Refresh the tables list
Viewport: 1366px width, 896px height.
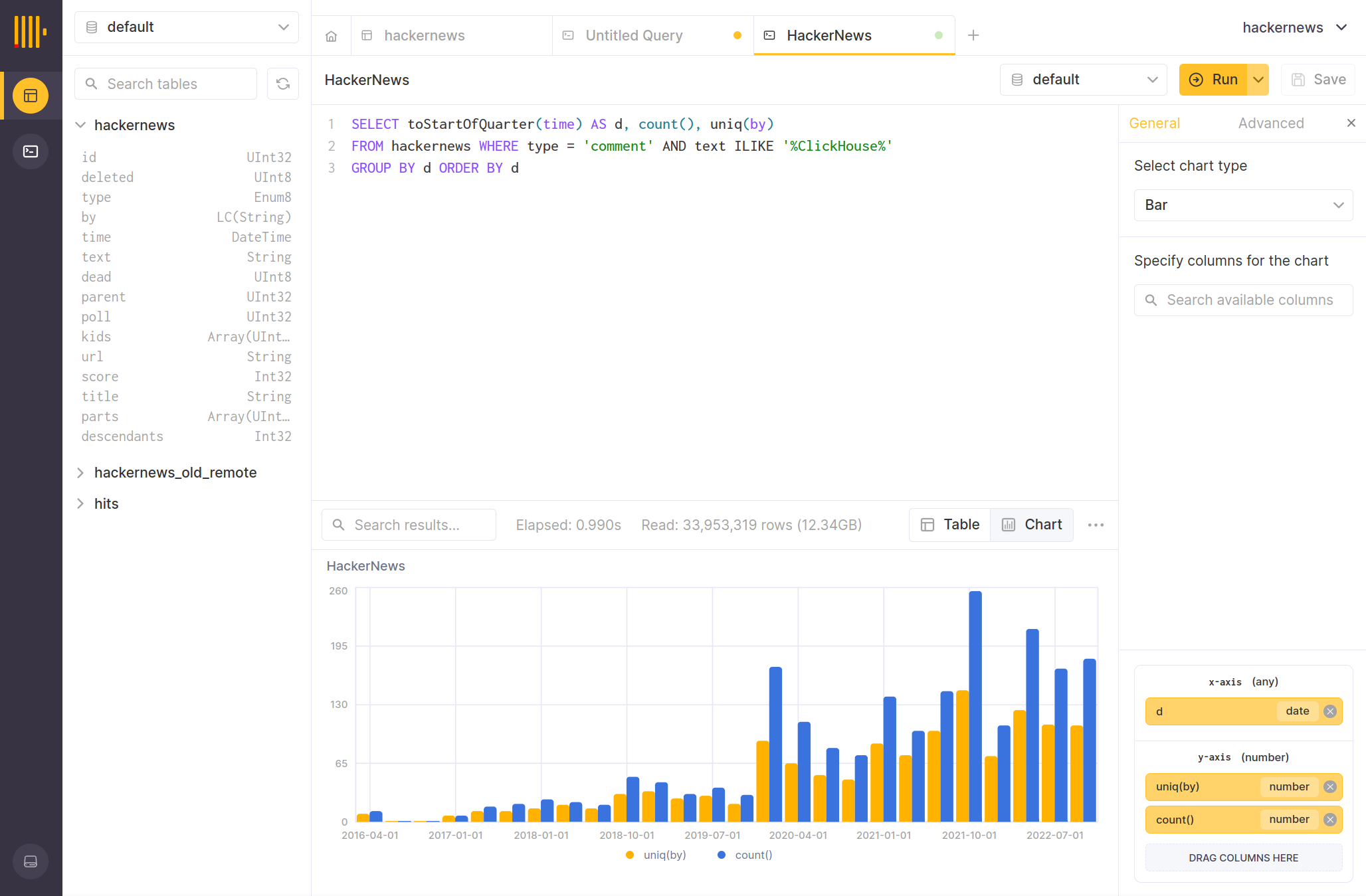coord(283,84)
